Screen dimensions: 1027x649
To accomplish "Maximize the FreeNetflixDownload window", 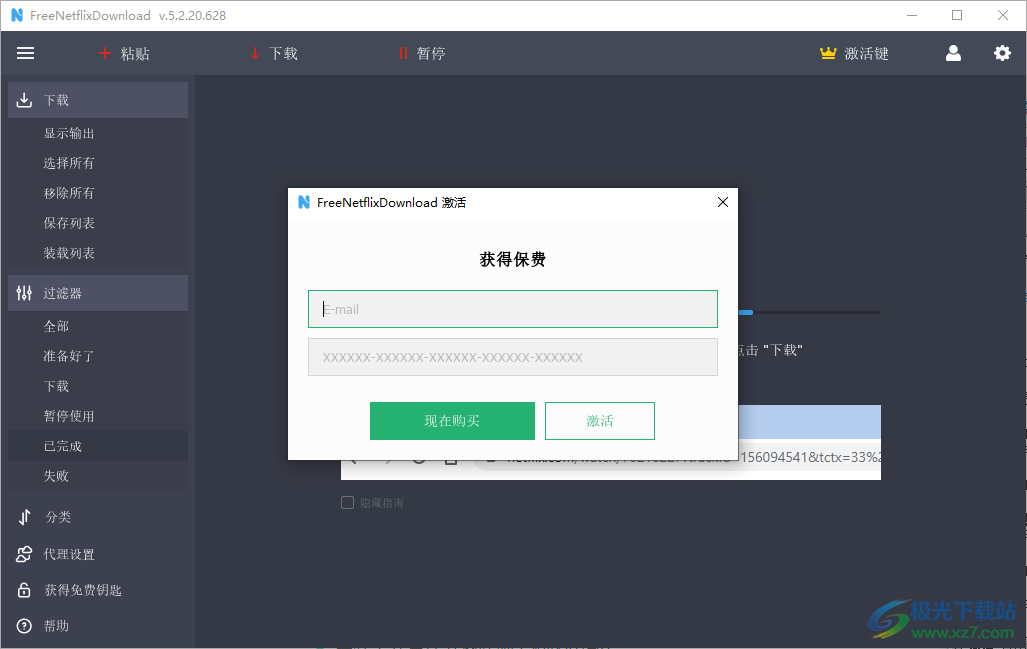I will [957, 15].
